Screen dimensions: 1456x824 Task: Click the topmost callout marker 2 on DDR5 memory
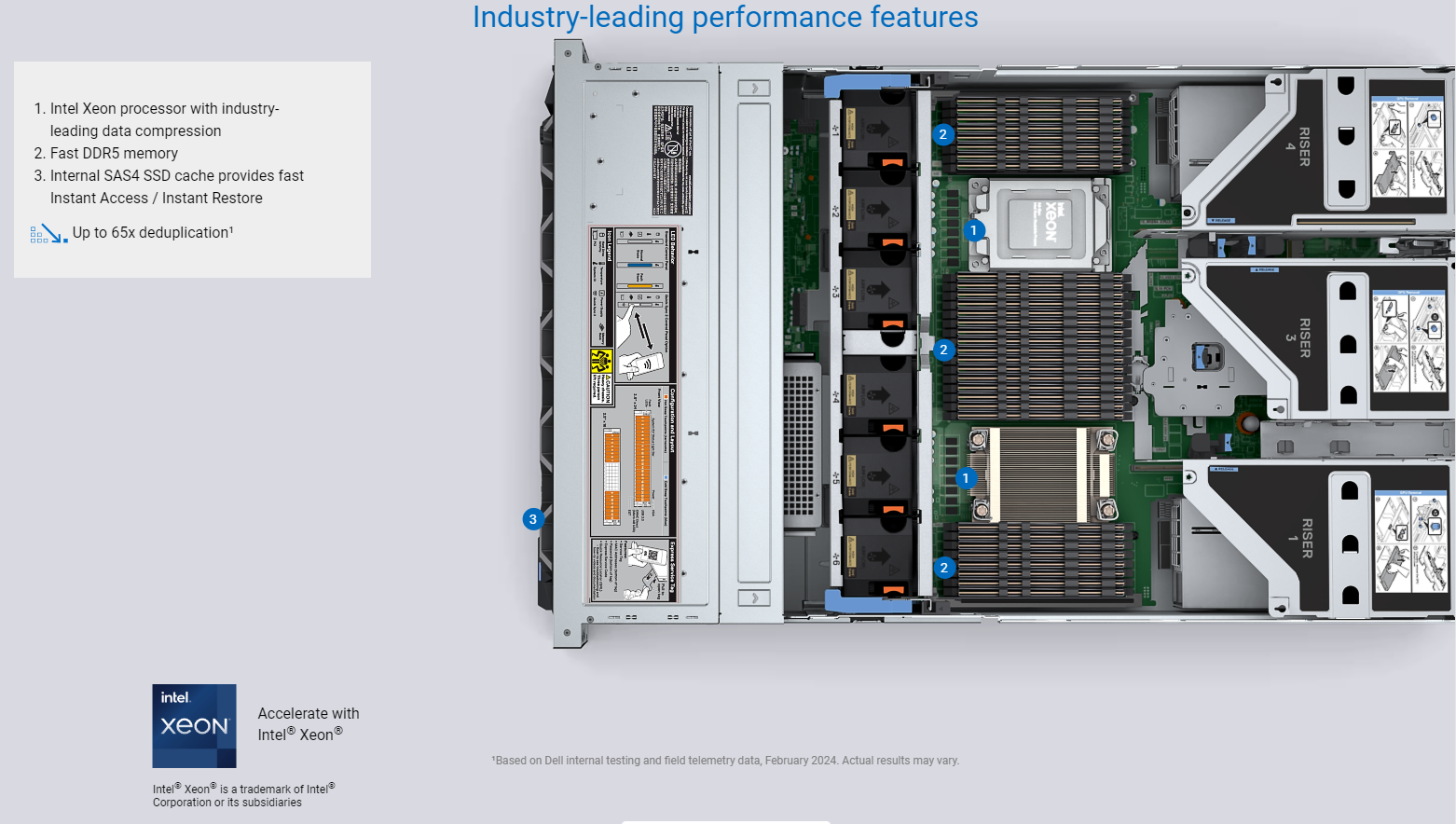click(943, 134)
